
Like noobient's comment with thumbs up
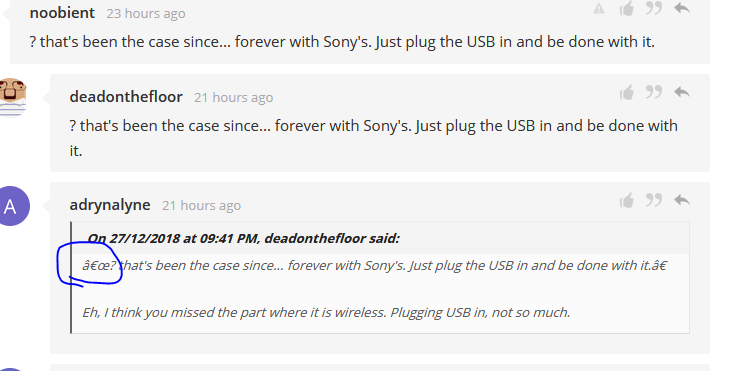point(627,8)
